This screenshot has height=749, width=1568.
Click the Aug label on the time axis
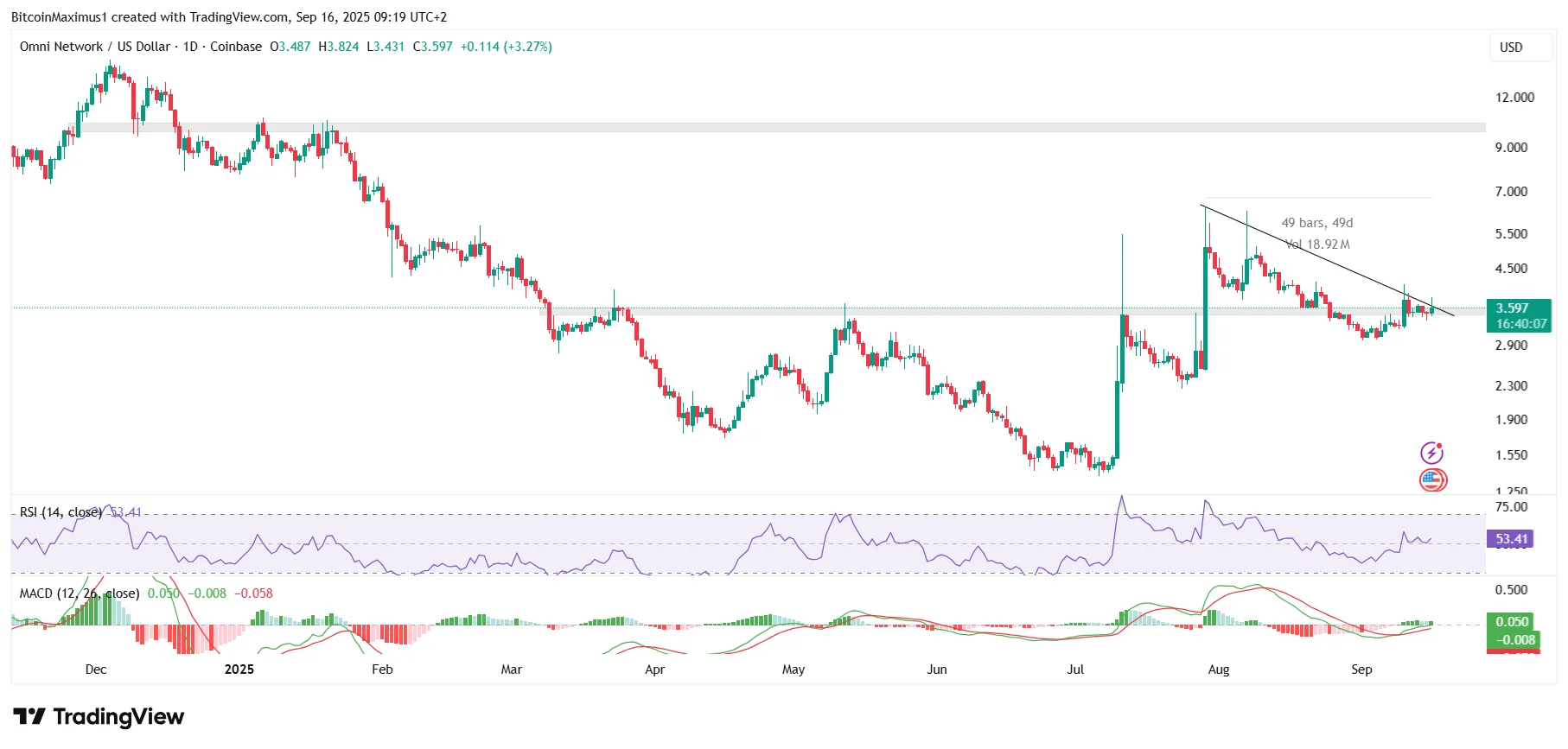click(x=1219, y=670)
